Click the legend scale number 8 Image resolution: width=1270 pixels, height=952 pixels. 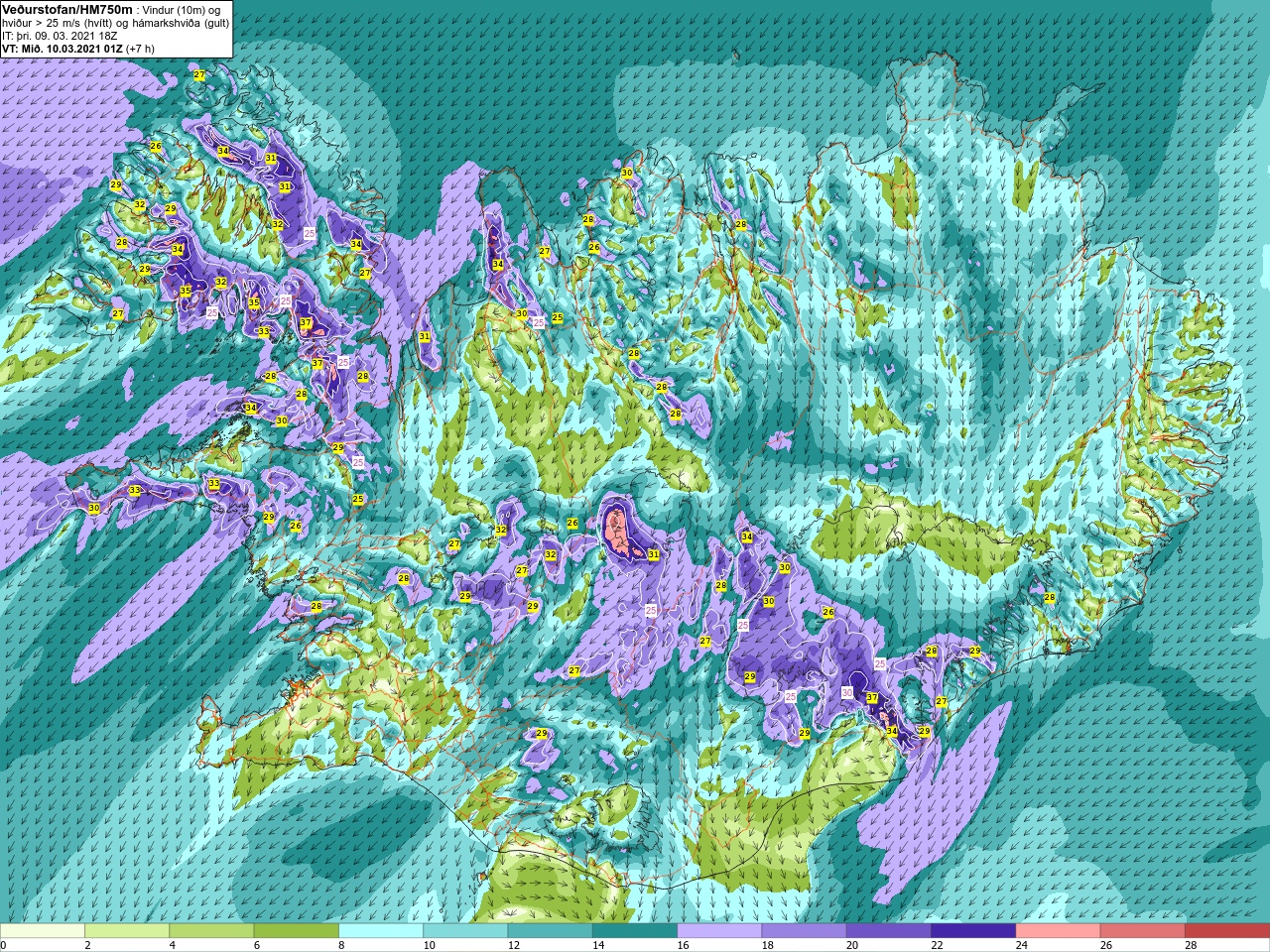[342, 945]
